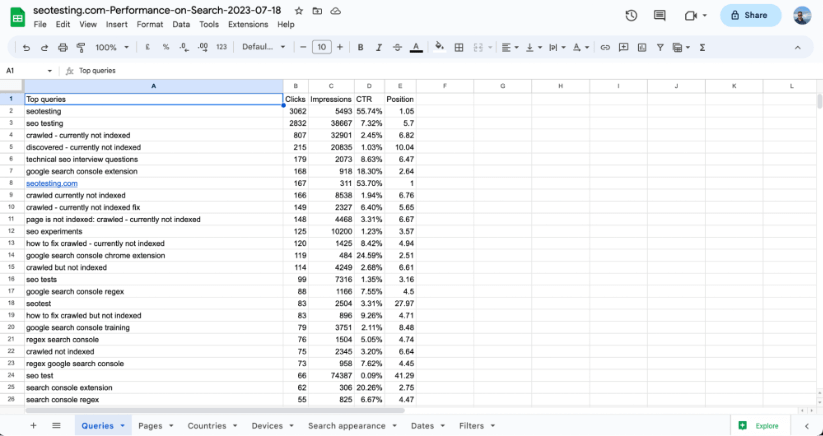The height and width of the screenshot is (436, 823).
Task: Open the text color picker
Action: [416, 48]
